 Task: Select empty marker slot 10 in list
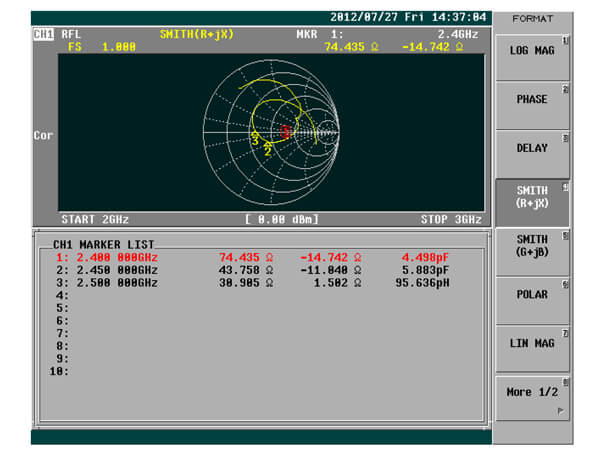coord(59,371)
